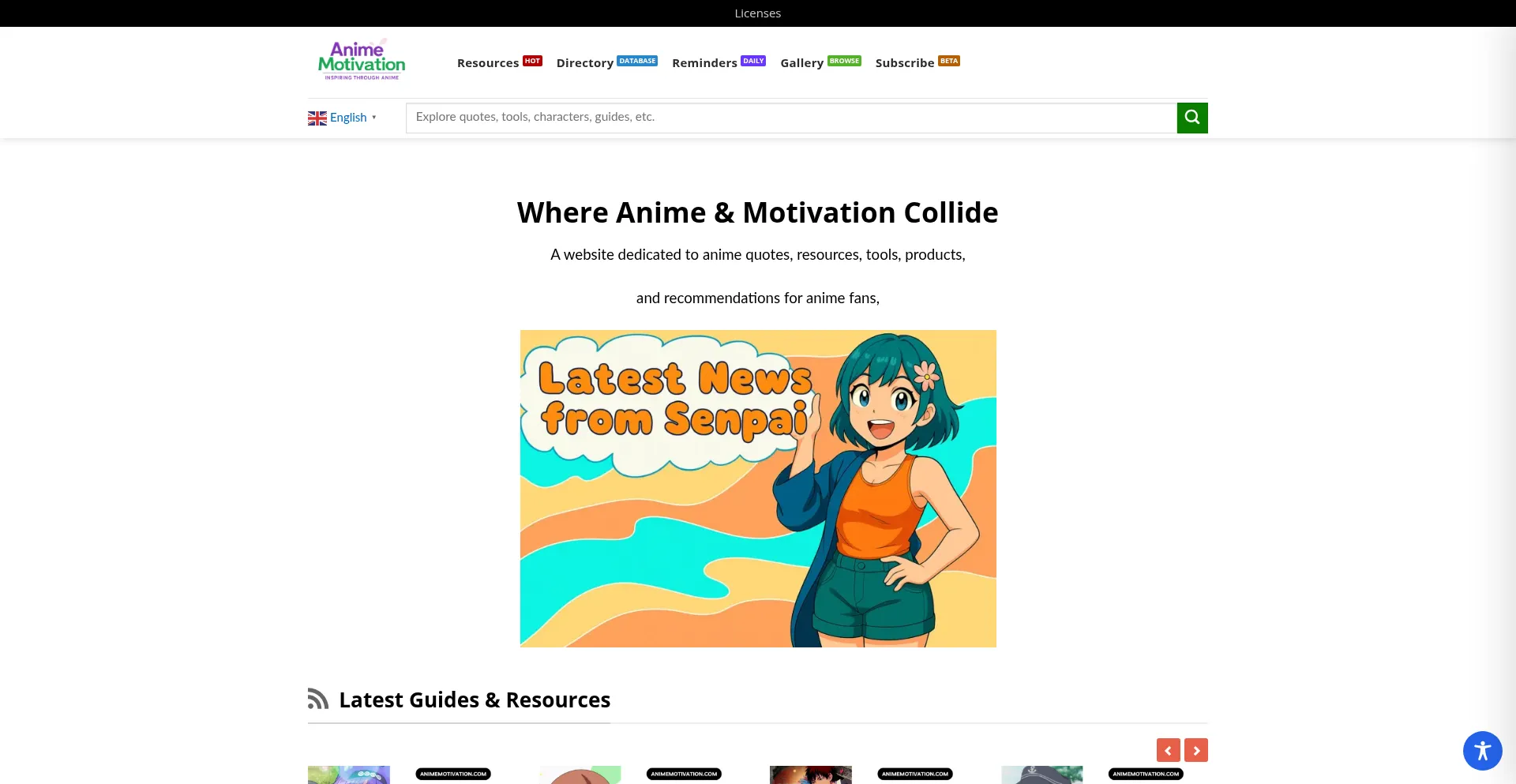Click the UK flag language icon

pyautogui.click(x=317, y=118)
